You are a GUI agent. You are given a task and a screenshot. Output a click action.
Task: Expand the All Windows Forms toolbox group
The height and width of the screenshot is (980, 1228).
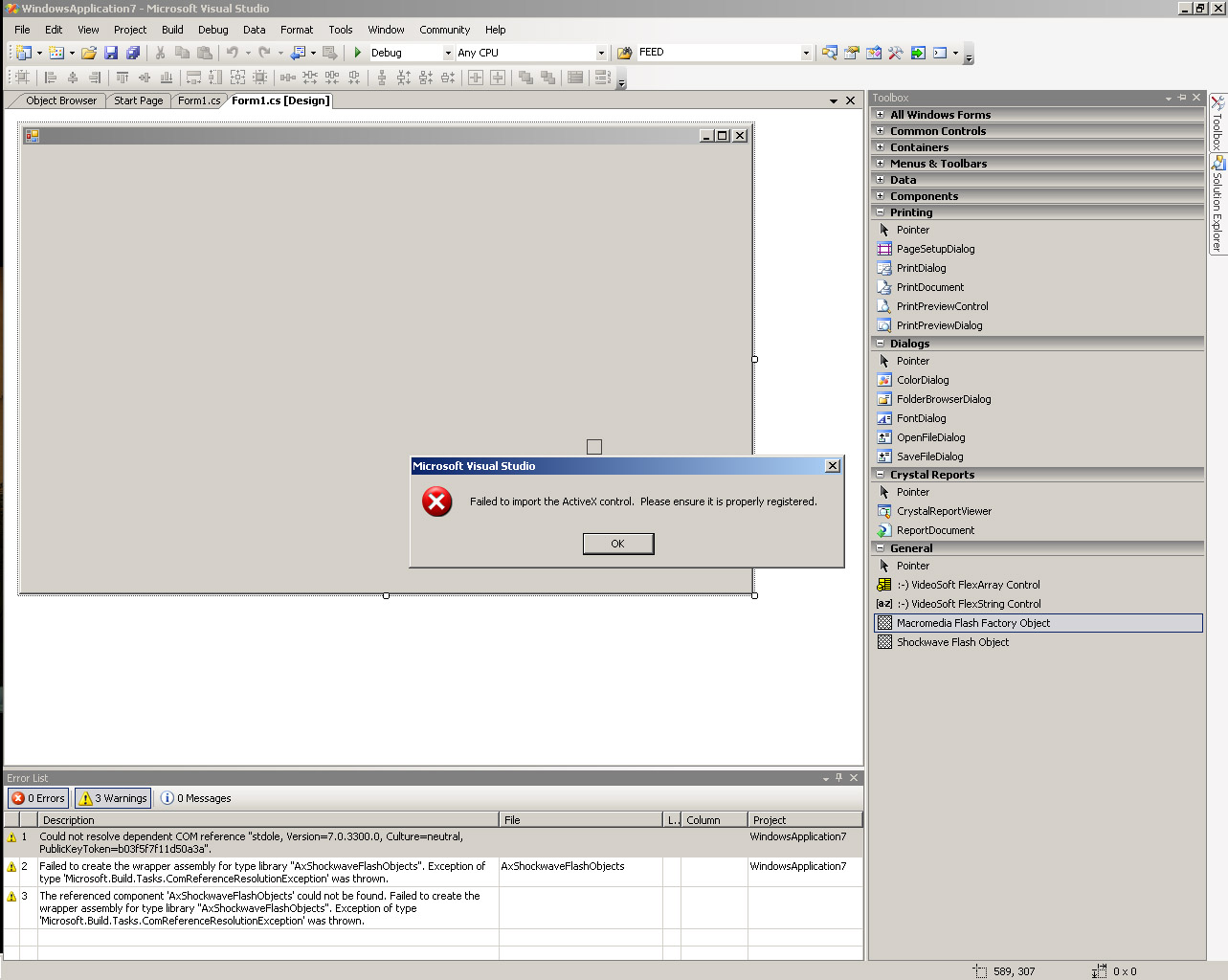(881, 115)
